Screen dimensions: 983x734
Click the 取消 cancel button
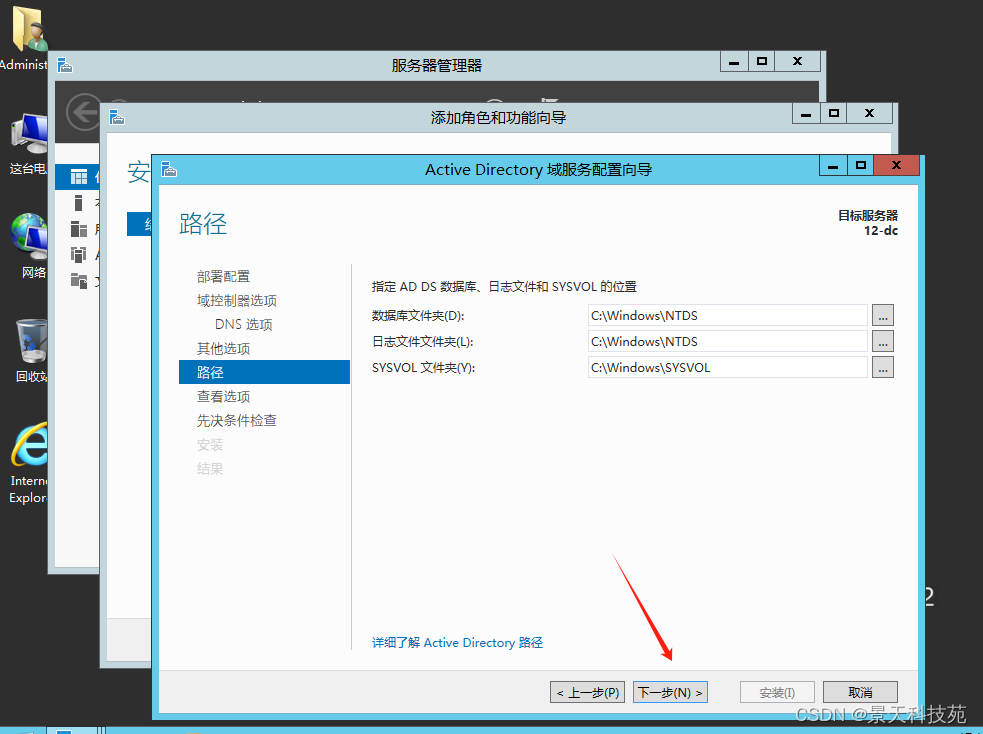(860, 692)
